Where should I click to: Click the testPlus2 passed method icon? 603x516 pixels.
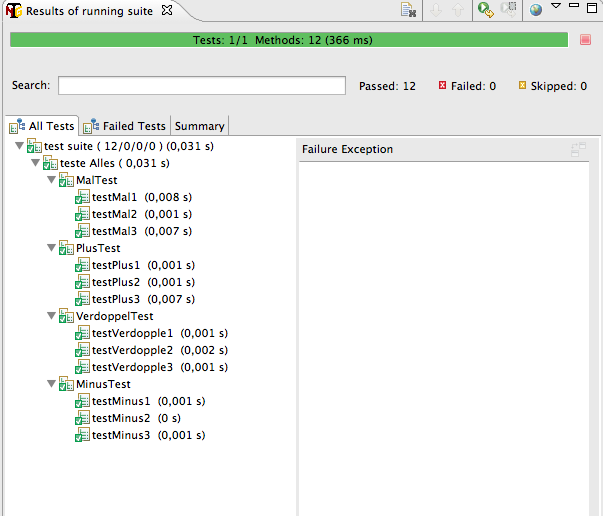82,282
